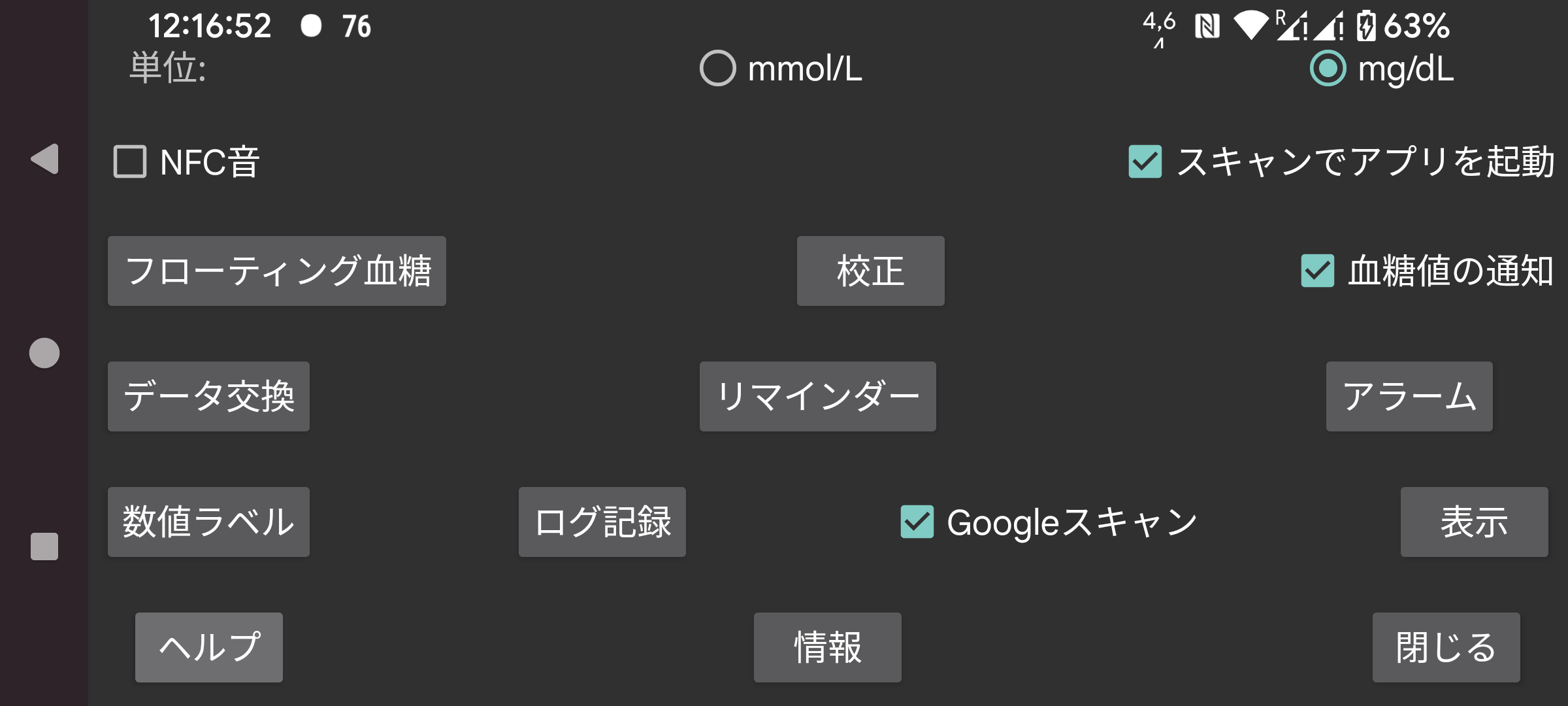Tap the Android home circle button
Viewport: 1568px width, 706px height.
tap(44, 353)
